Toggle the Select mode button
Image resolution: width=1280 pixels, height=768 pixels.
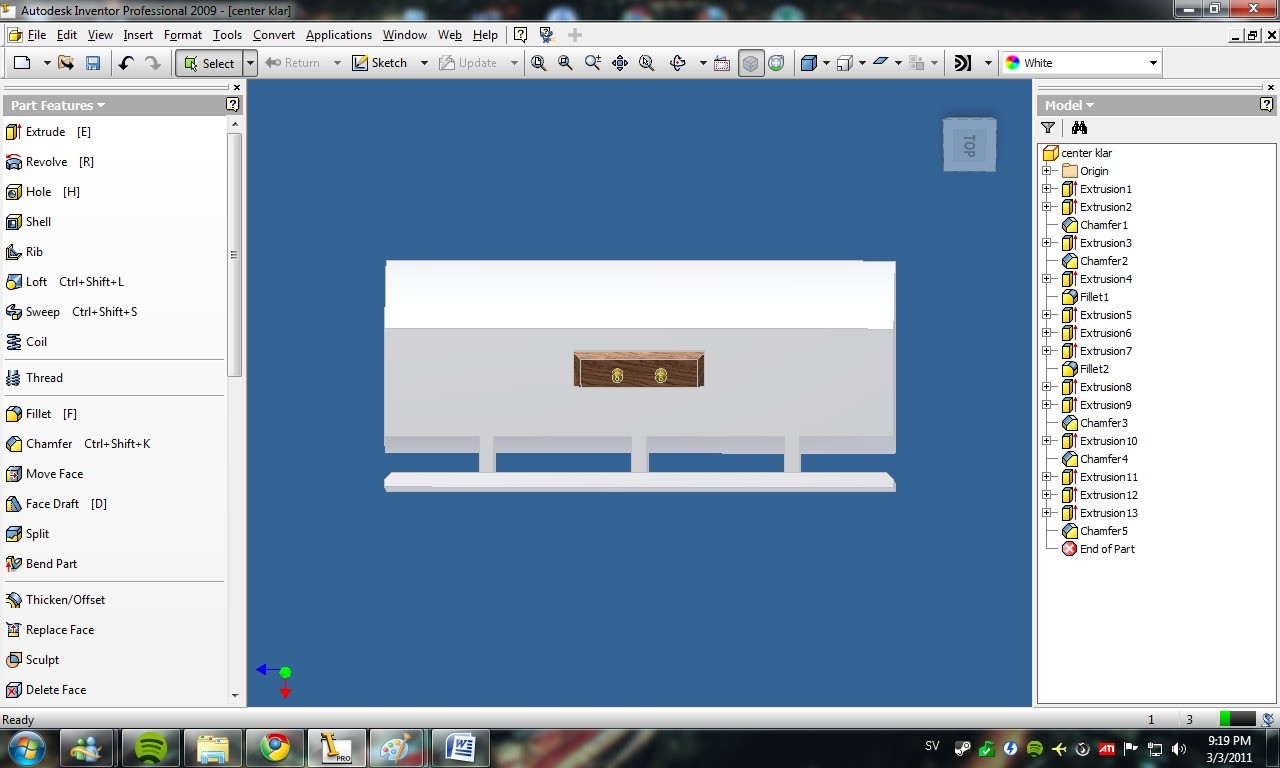coord(209,63)
